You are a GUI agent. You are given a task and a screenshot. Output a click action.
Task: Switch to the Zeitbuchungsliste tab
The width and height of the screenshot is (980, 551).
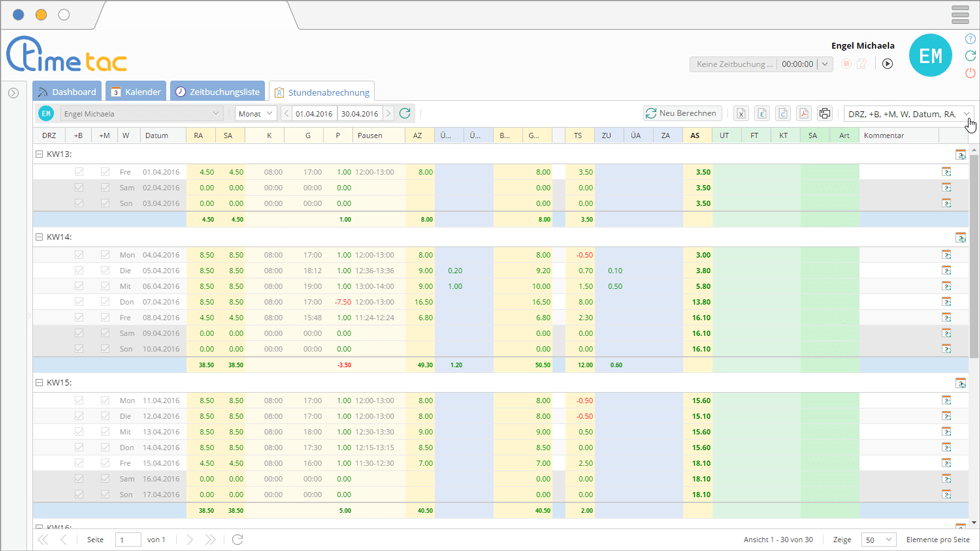(x=217, y=92)
